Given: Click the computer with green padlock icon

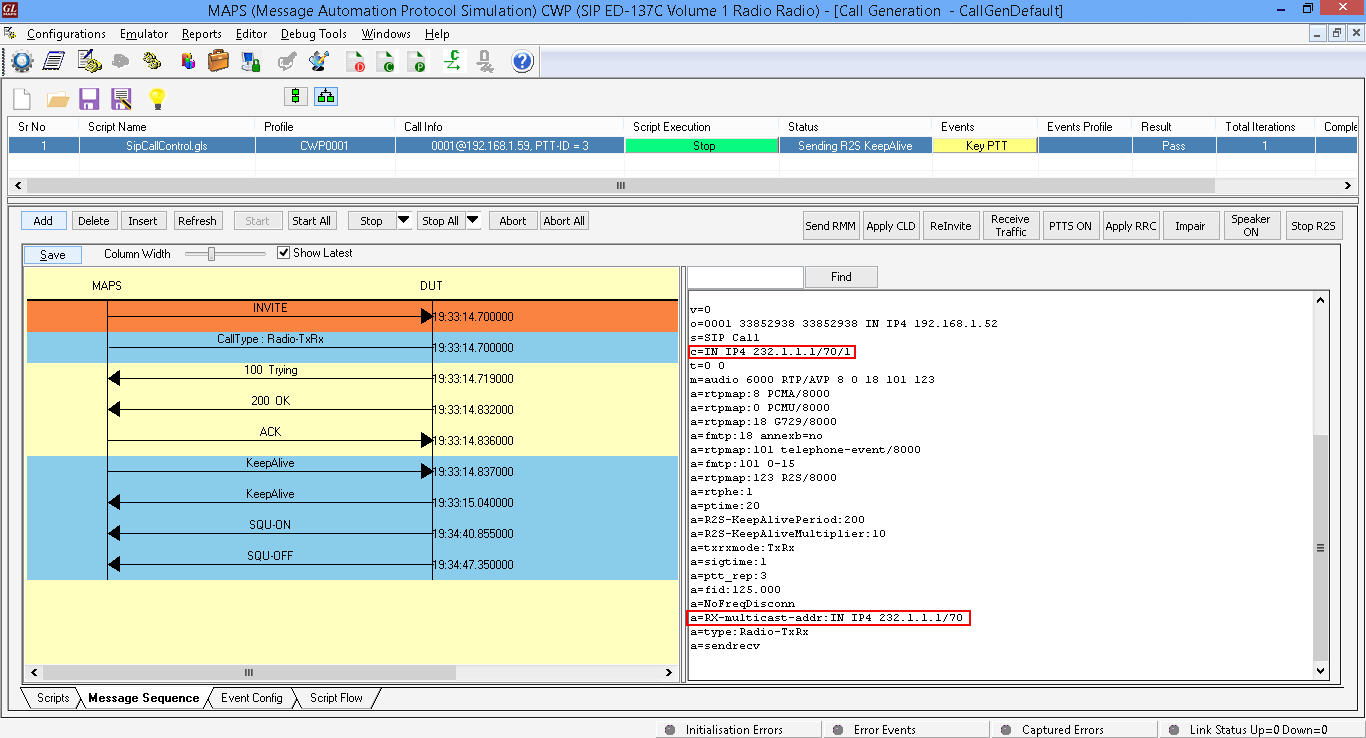Looking at the screenshot, I should [251, 62].
